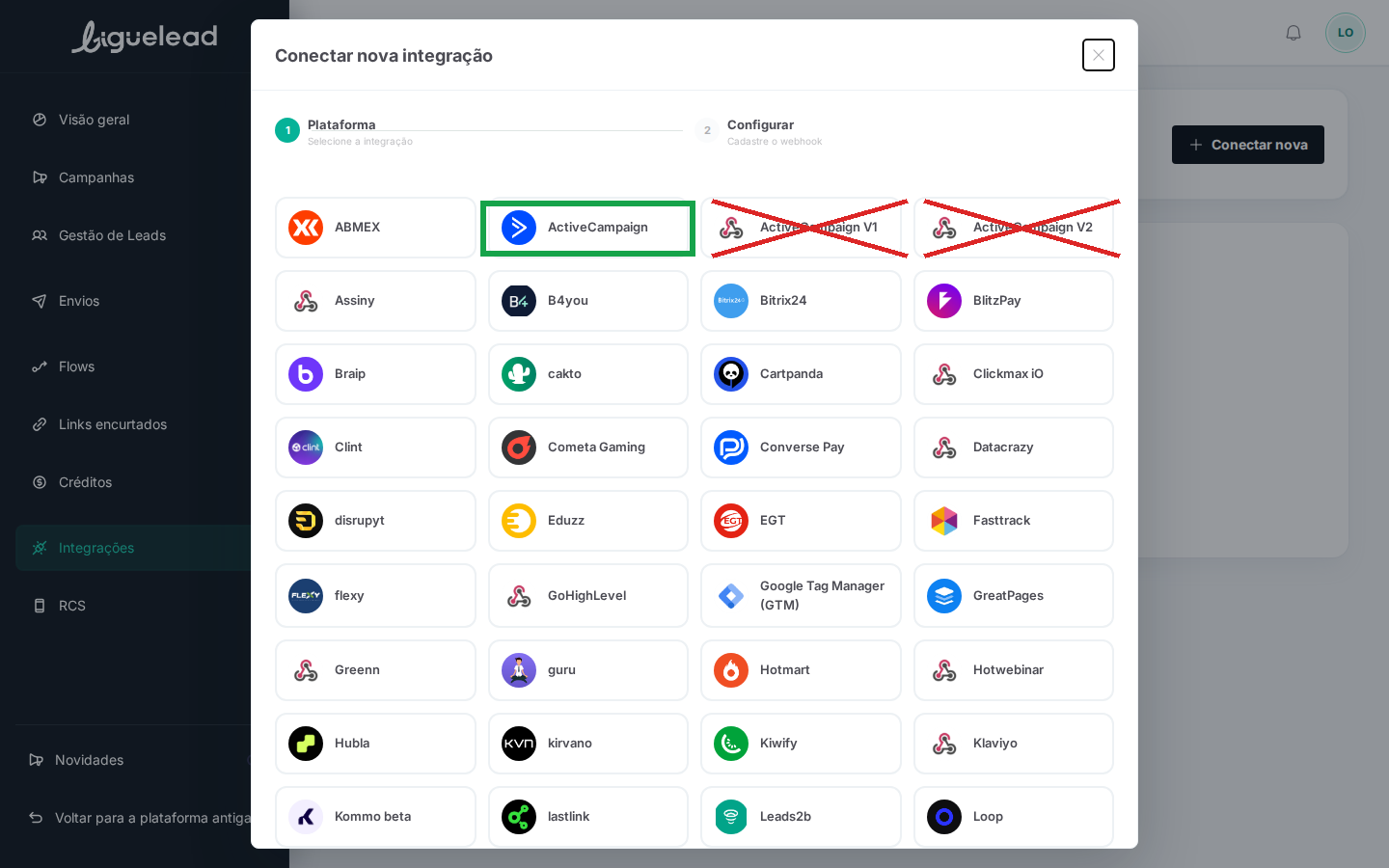Open RCS sidebar item
The width and height of the screenshot is (1389, 868).
pyautogui.click(x=133, y=606)
